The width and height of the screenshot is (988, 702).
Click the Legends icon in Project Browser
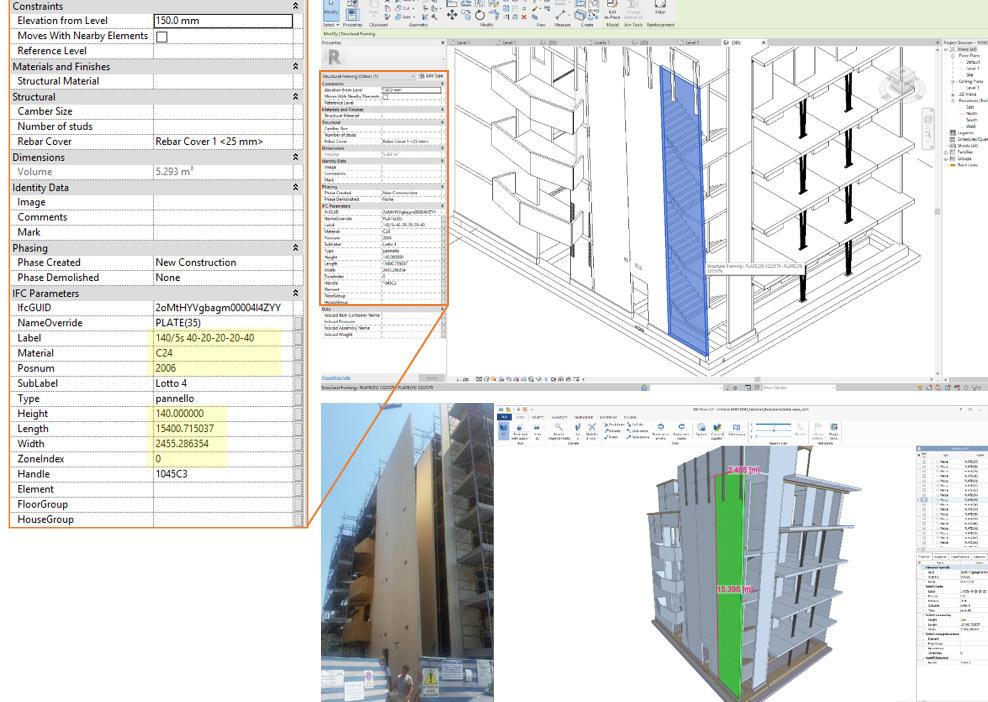point(953,133)
